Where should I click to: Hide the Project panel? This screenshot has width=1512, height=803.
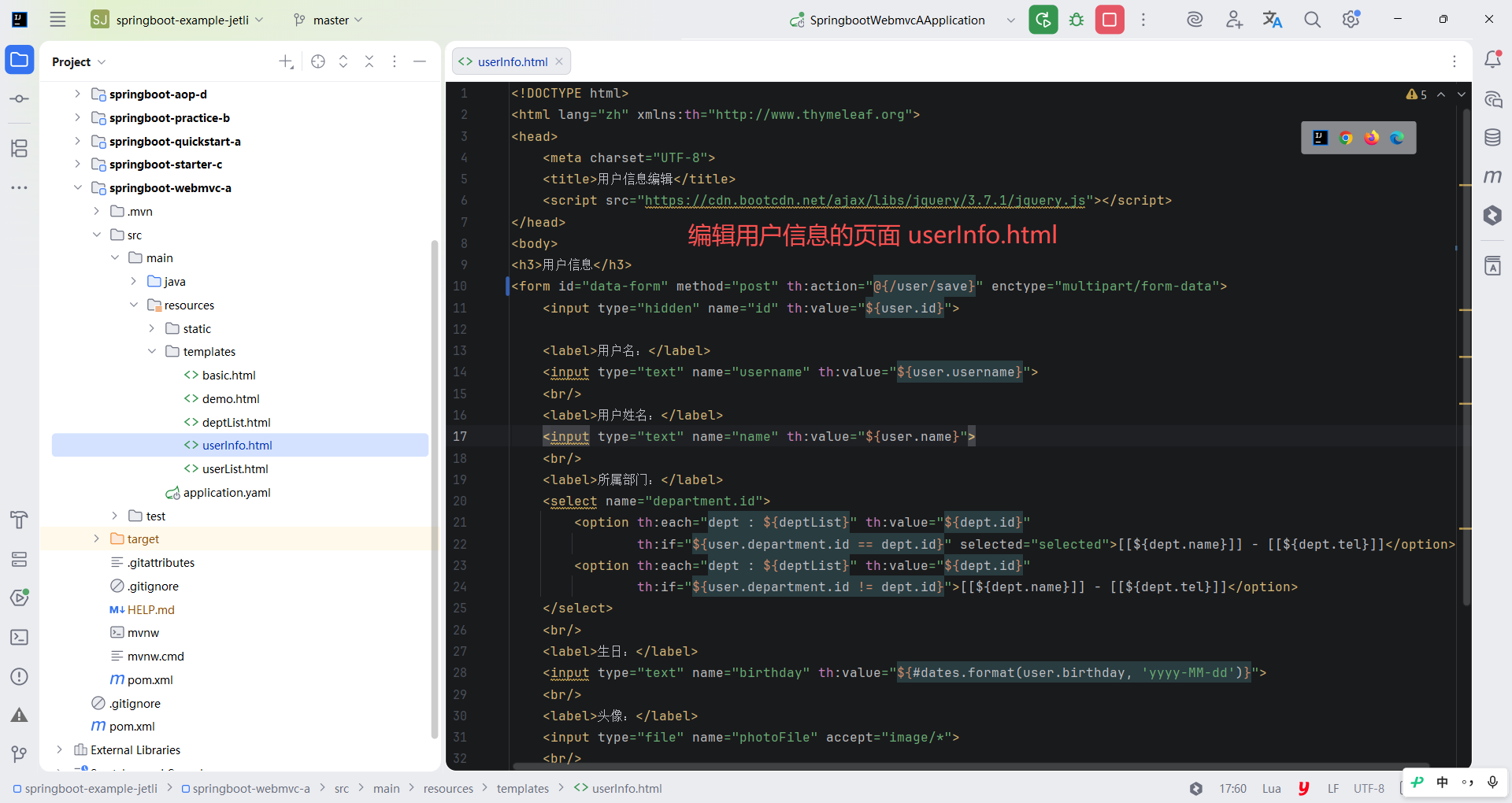[420, 61]
